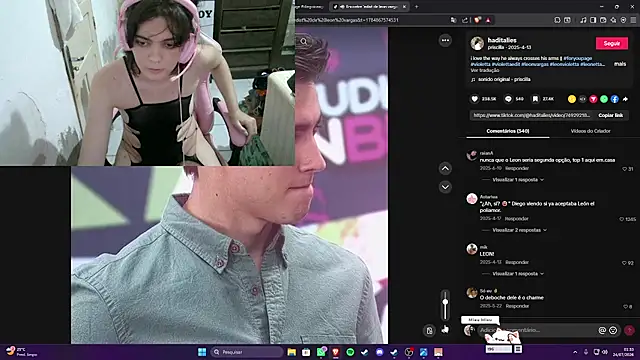Click the search magnifier on the video

[x=304, y=41]
